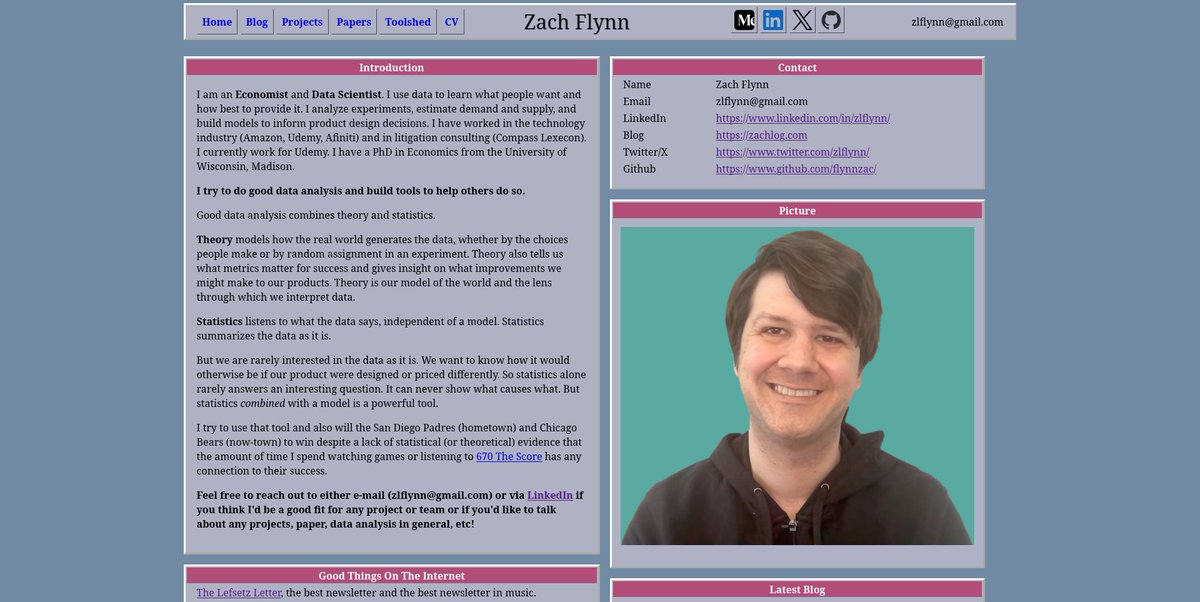1200x602 pixels.
Task: Go to the Projects page
Action: click(x=302, y=21)
